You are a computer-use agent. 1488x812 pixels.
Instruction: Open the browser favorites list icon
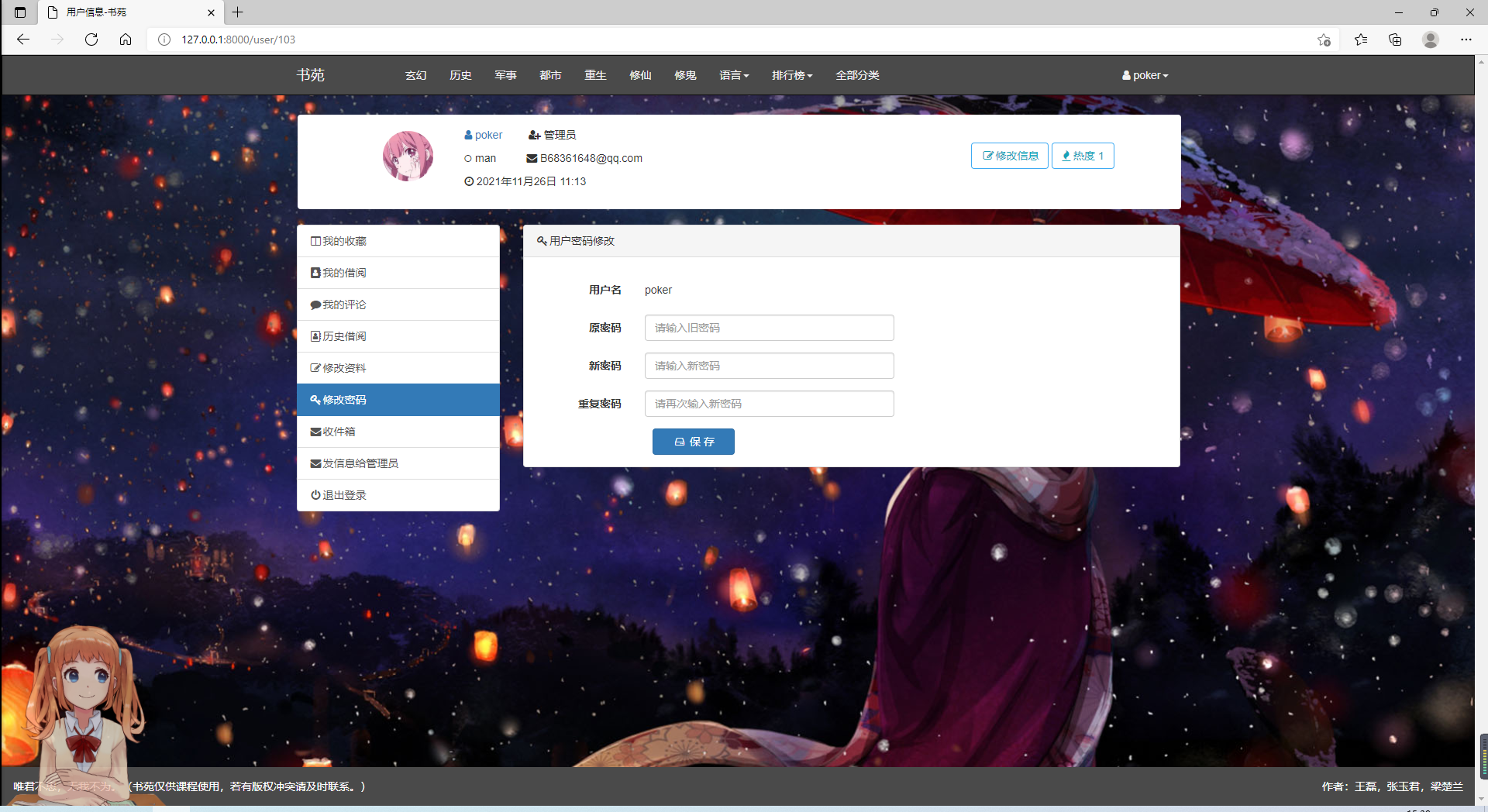1361,40
